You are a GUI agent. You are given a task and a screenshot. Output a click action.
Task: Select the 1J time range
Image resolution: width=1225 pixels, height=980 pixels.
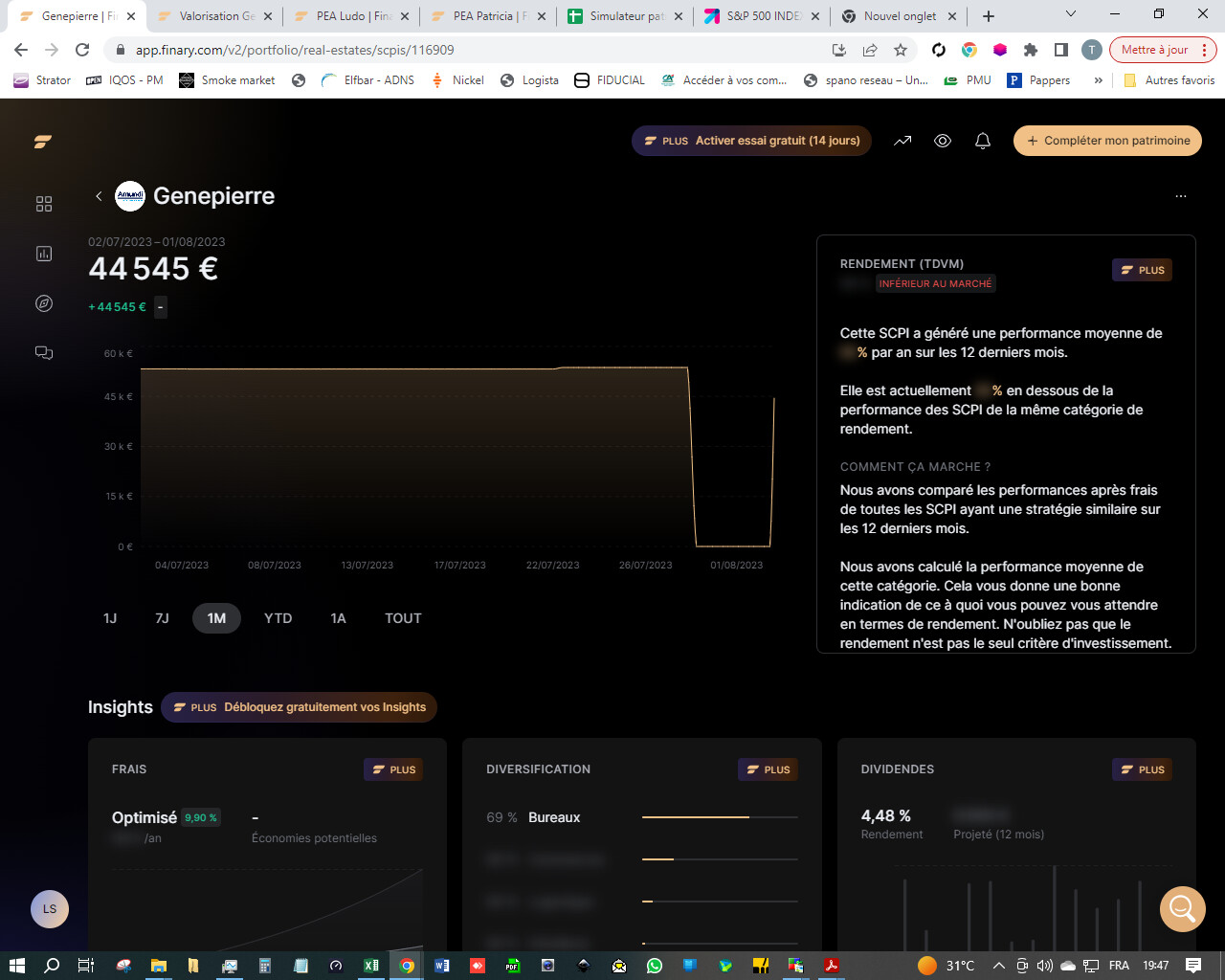click(110, 618)
